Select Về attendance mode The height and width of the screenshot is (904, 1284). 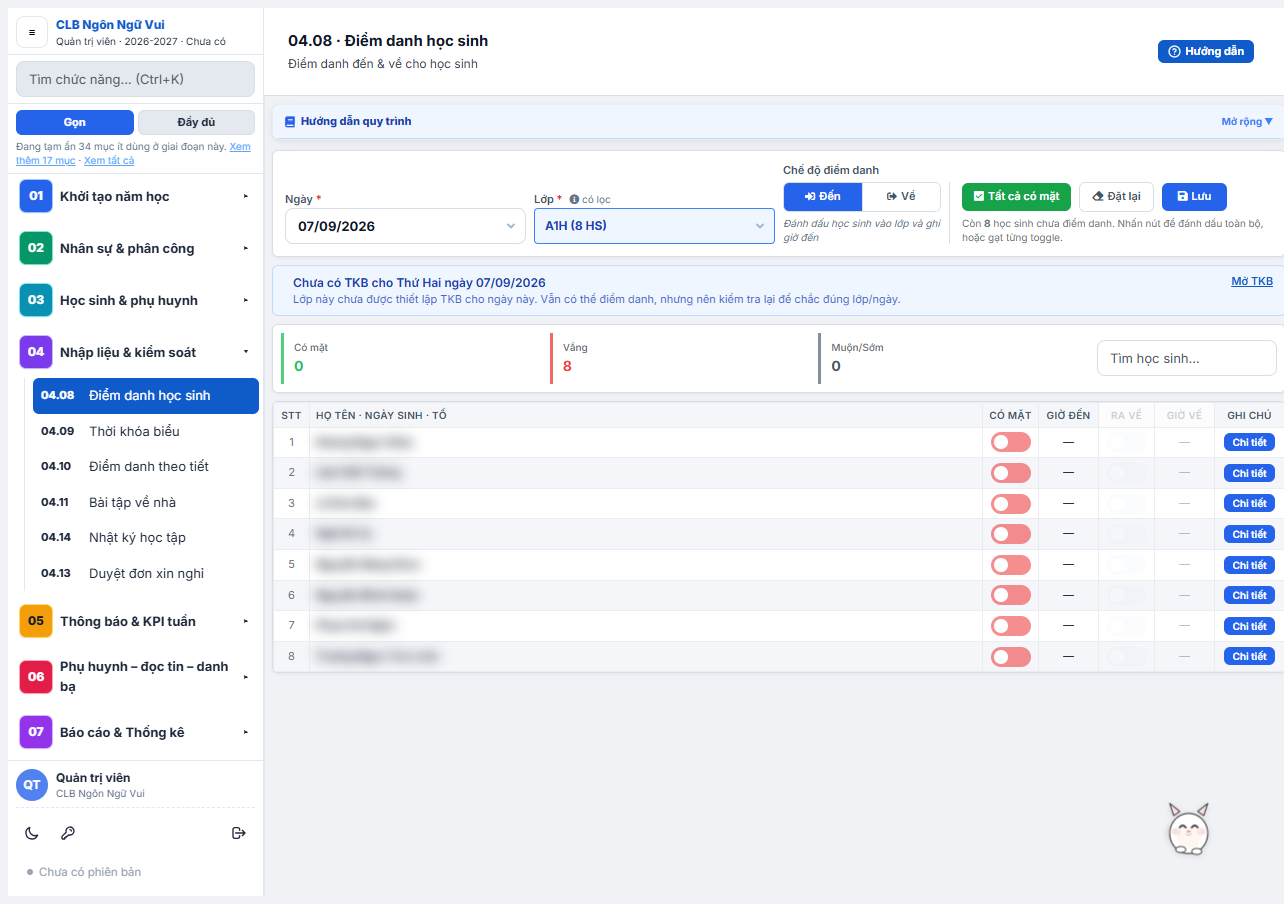(901, 196)
